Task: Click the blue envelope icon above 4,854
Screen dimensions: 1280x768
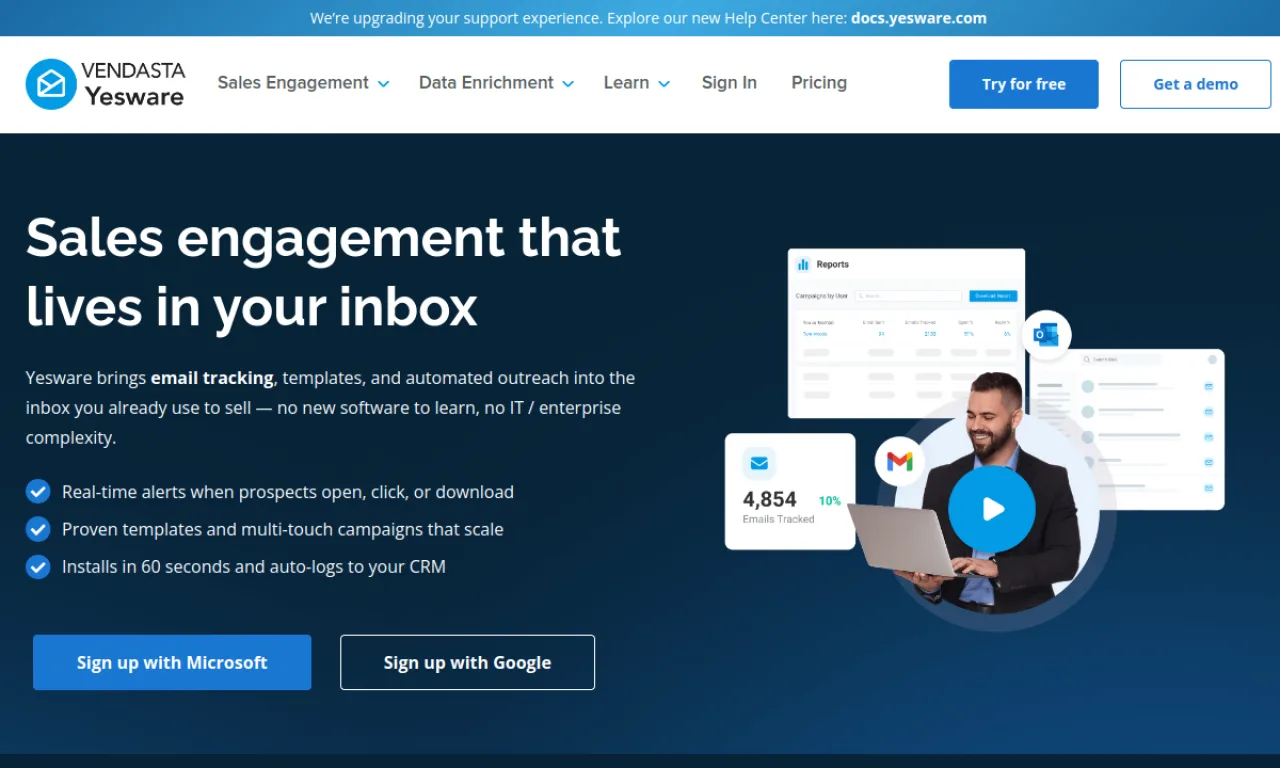Action: click(759, 463)
